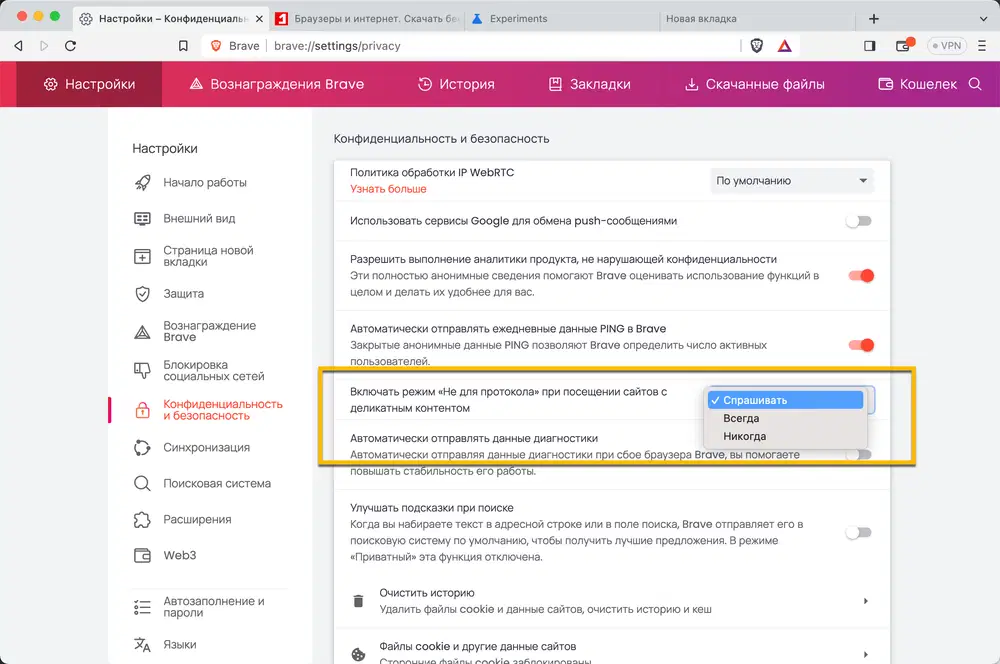Open the Brave Wallet toolbar icon

(904, 45)
